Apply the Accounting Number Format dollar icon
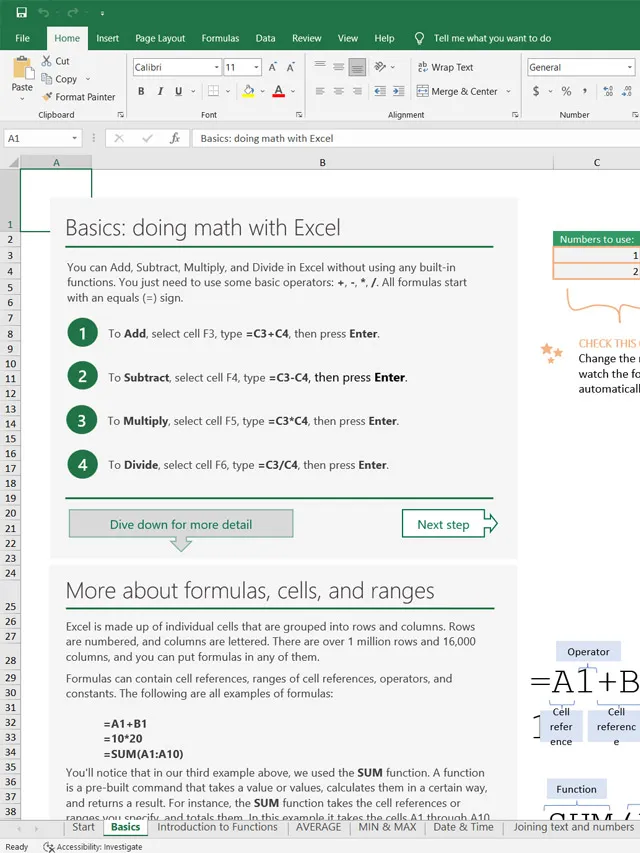This screenshot has width=640, height=853. click(x=536, y=91)
